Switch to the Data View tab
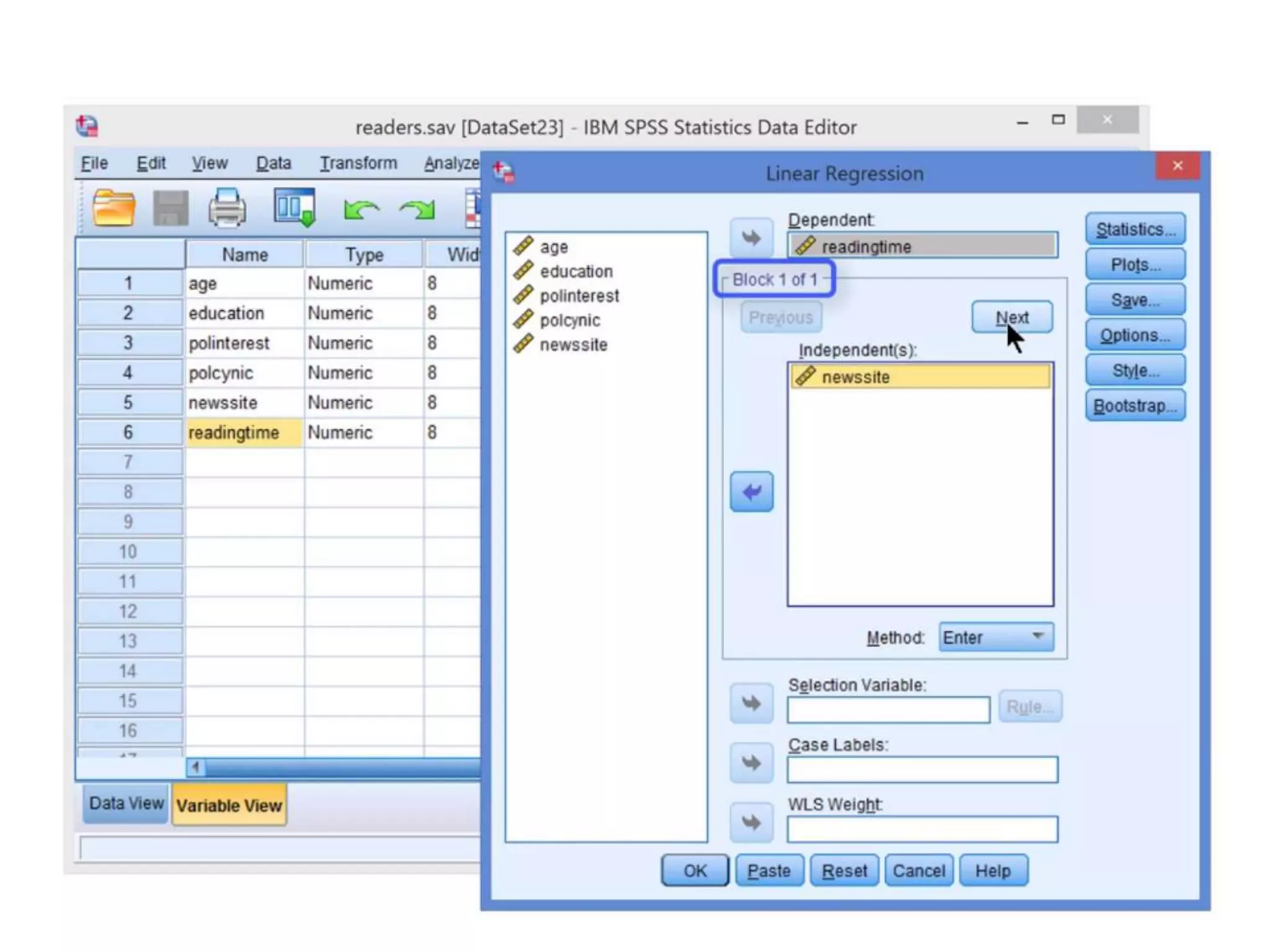This screenshot has width=1270, height=952. pyautogui.click(x=126, y=803)
